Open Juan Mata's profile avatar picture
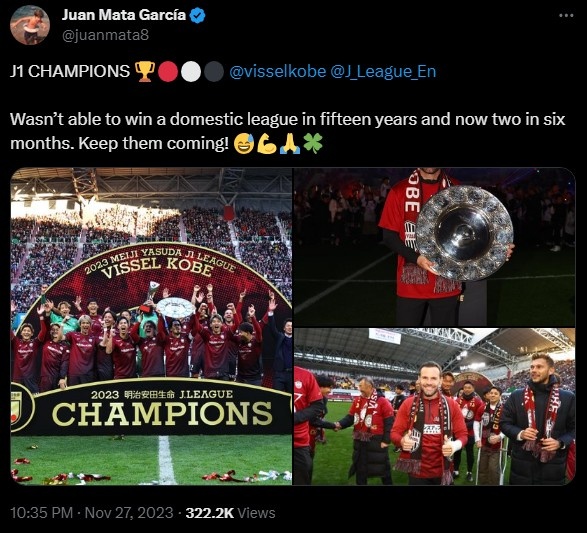Viewport: 587px width, 533px height. 30,25
